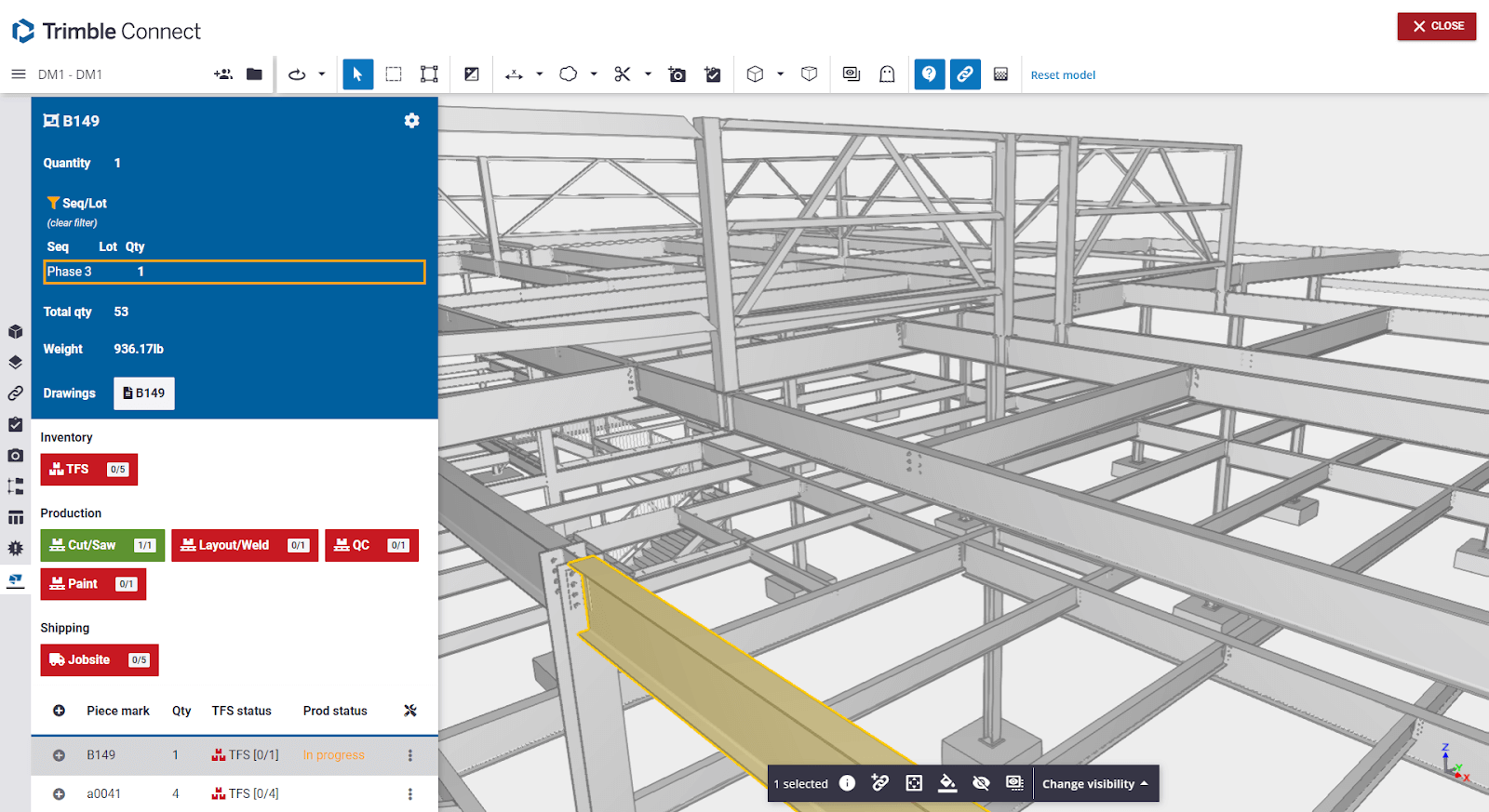This screenshot has width=1489, height=812.
Task: Select the Phase 3 sequence row
Action: click(x=235, y=272)
